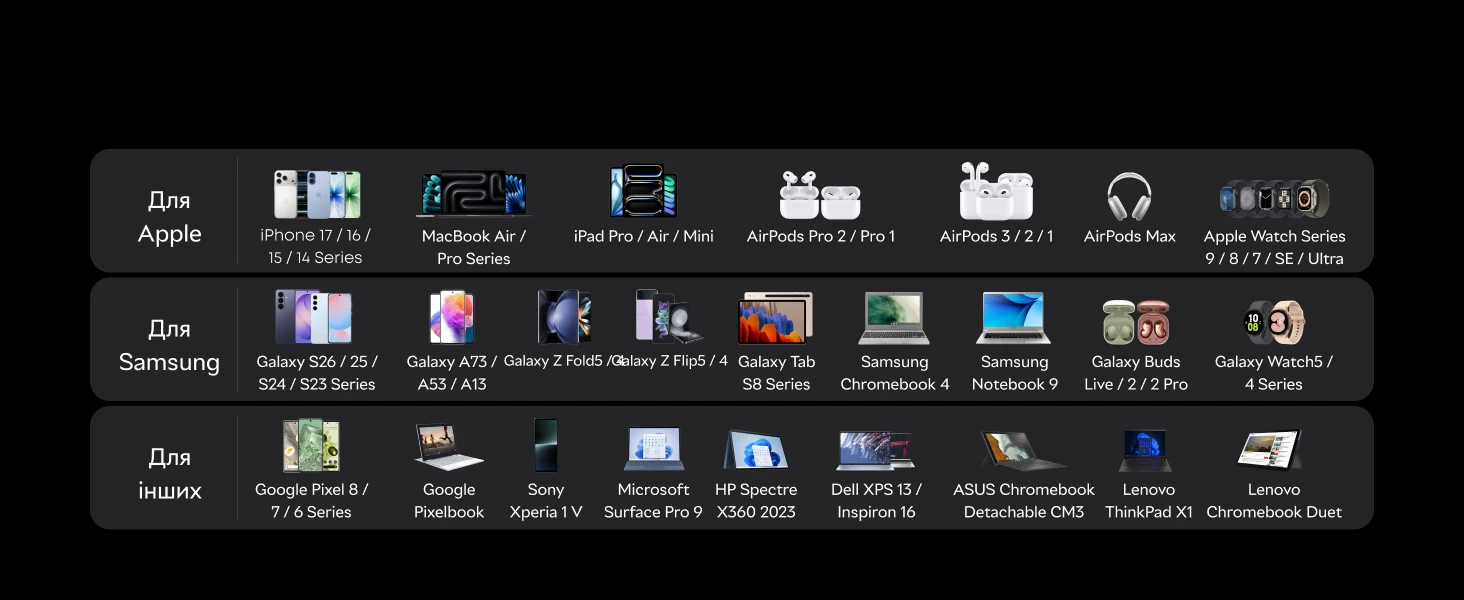Screen dimensions: 1464x600
Task: Click the AirPods Max headphones image
Action: point(1129,197)
